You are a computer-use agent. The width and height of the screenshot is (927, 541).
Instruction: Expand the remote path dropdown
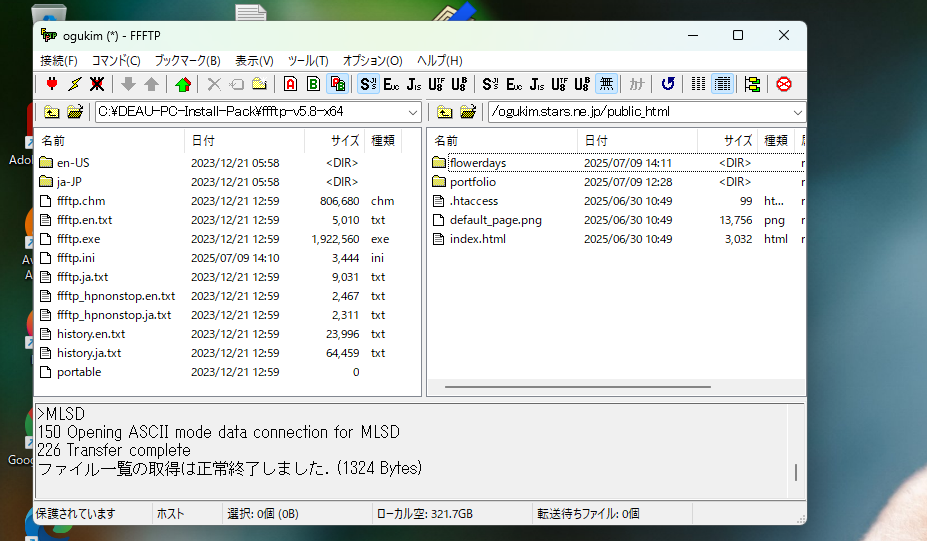tap(796, 112)
